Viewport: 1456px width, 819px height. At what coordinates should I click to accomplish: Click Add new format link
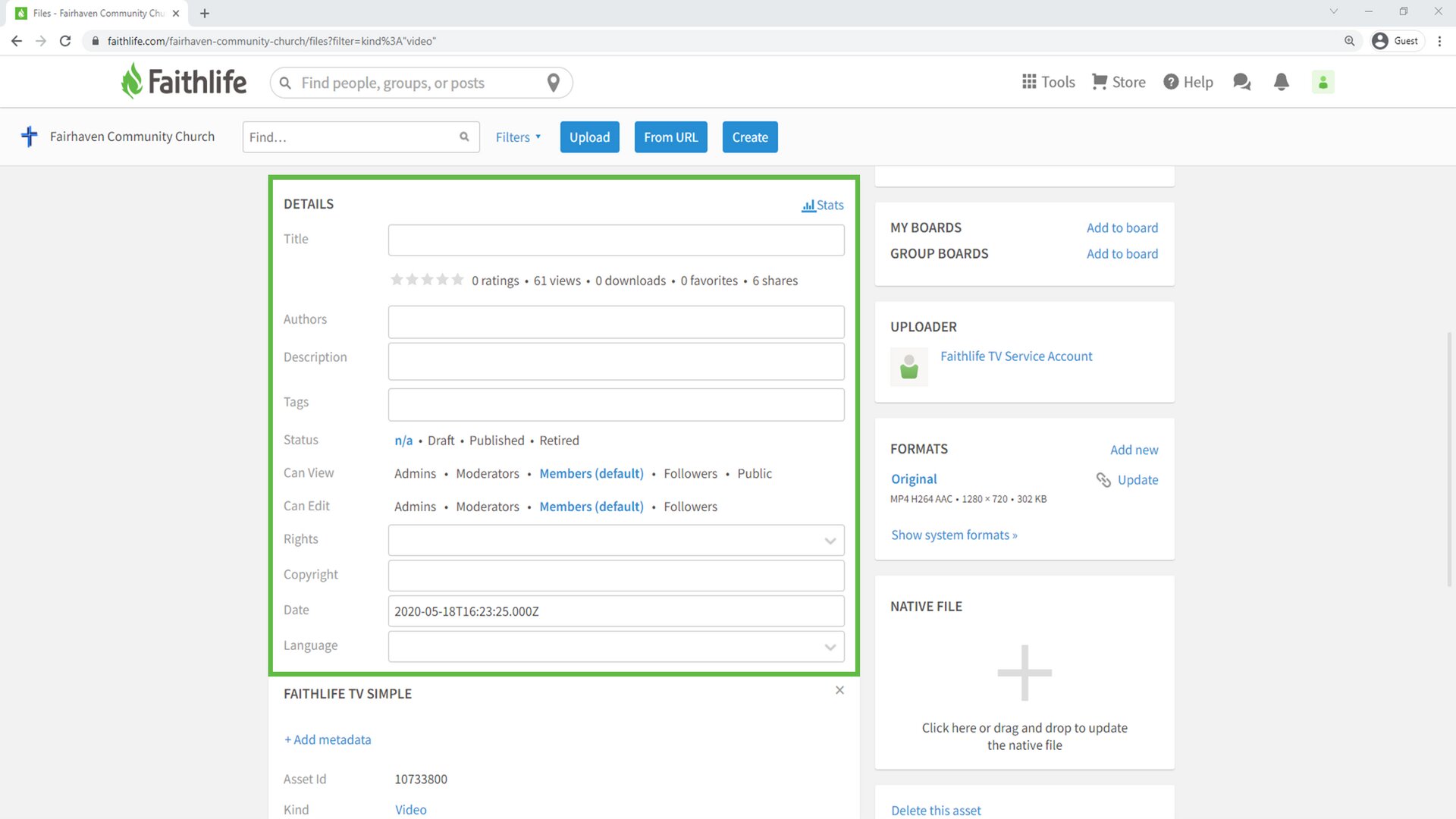click(x=1134, y=450)
